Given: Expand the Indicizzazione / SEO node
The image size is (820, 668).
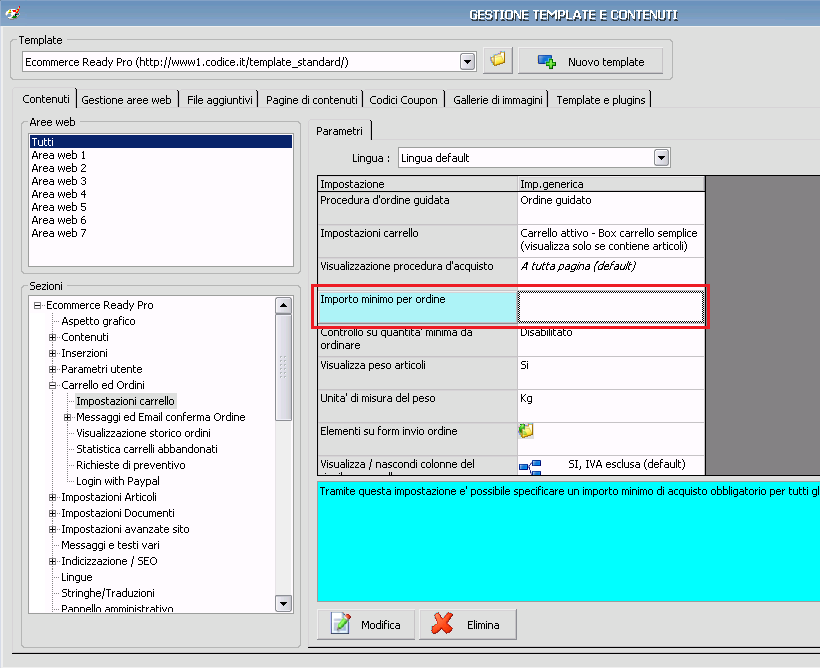Looking at the screenshot, I should tap(52, 561).
